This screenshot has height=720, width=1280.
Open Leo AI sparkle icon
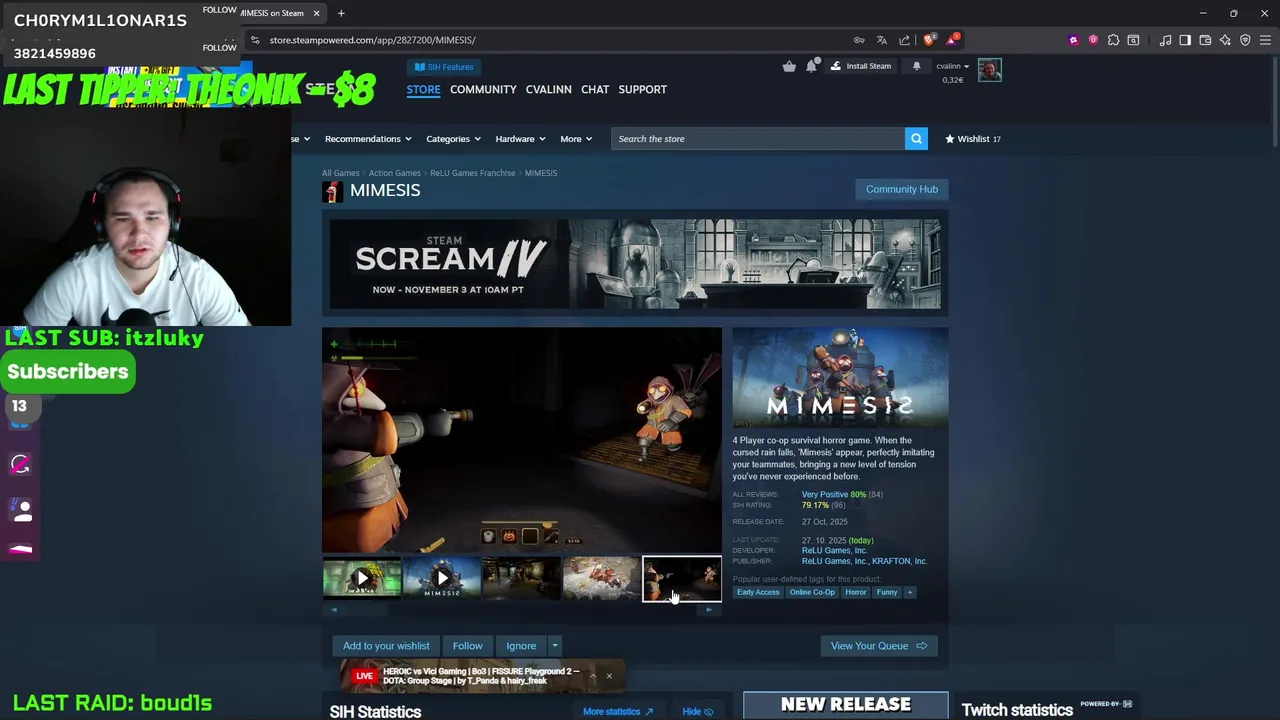1225,40
